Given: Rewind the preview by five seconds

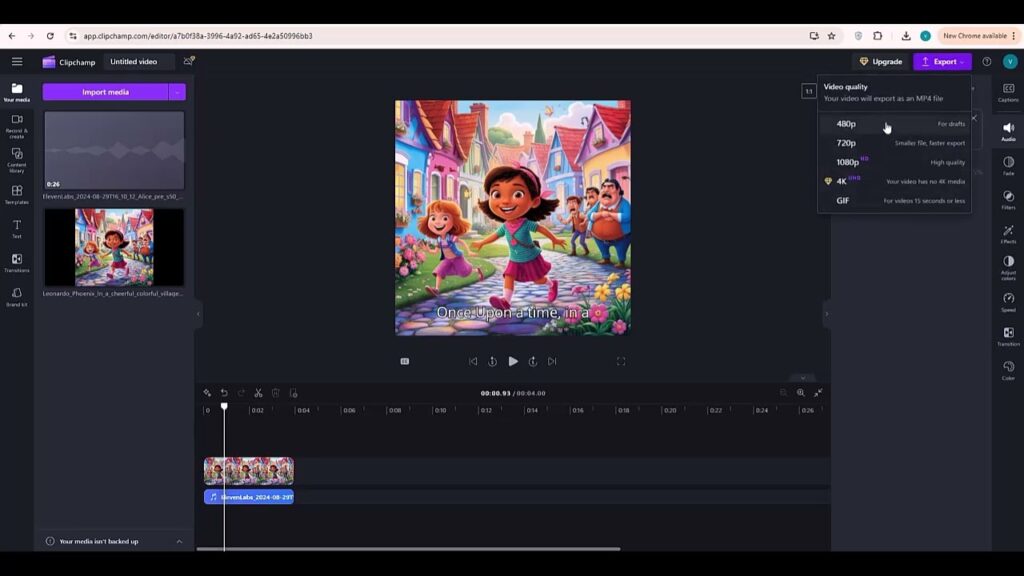Looking at the screenshot, I should tap(492, 361).
